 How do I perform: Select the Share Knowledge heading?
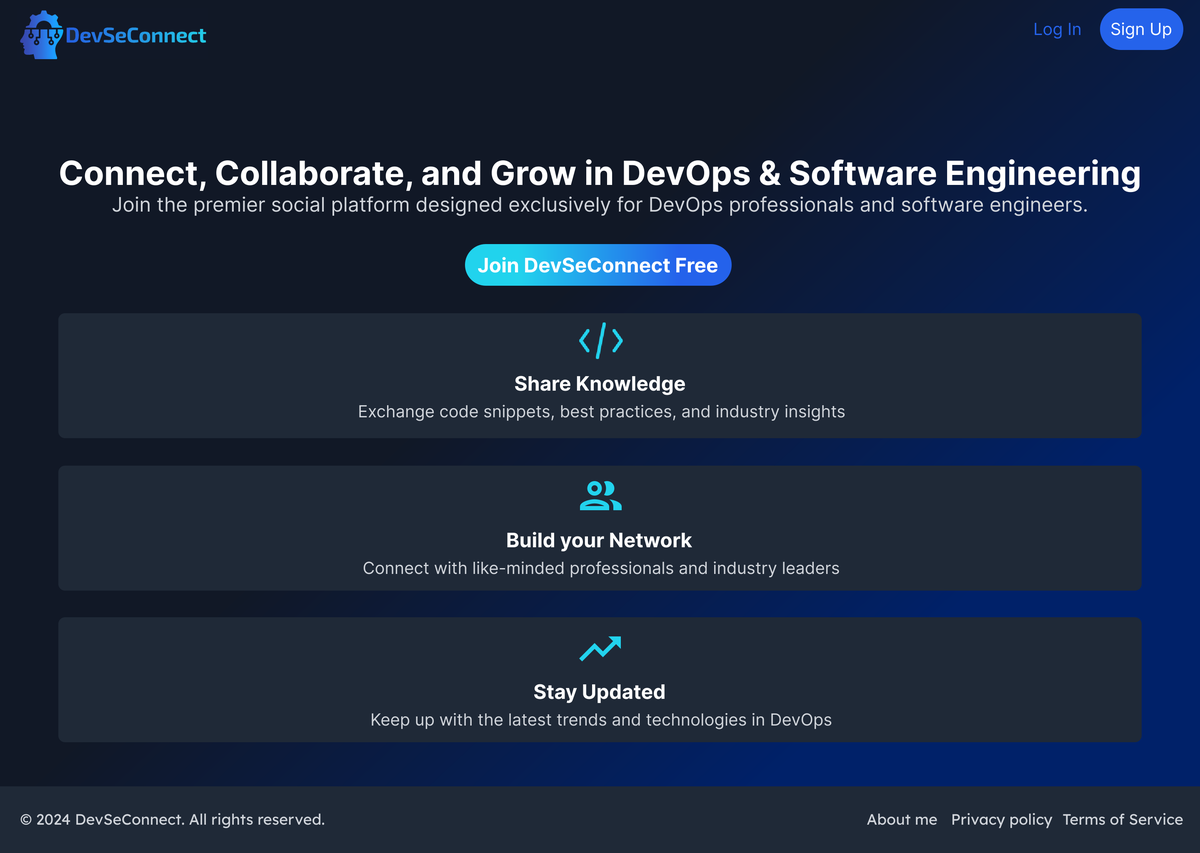[600, 384]
